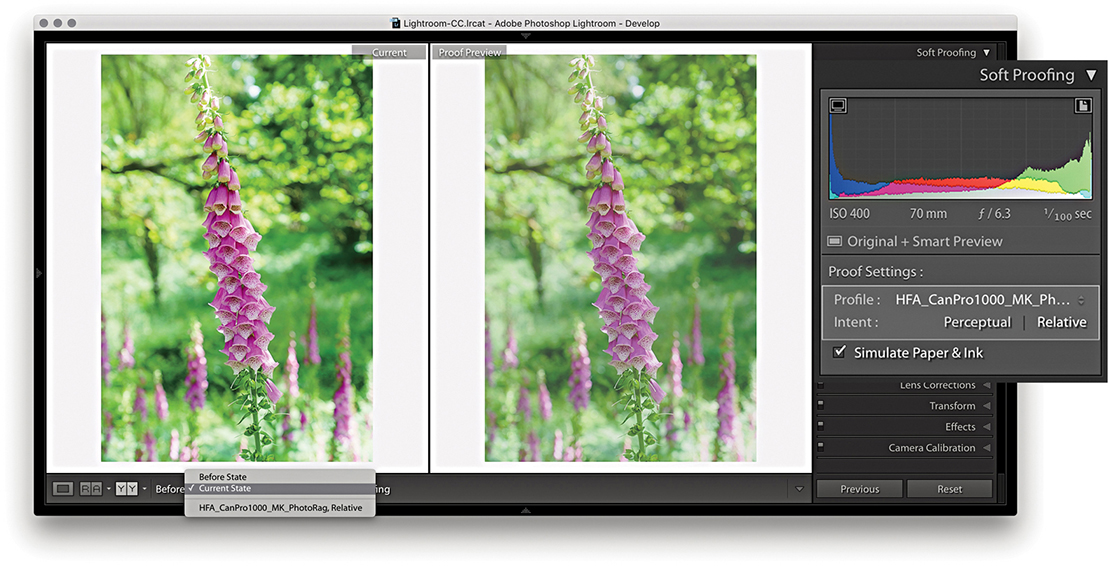
Task: Close the Lightroom window with red button
Action: tap(44, 23)
